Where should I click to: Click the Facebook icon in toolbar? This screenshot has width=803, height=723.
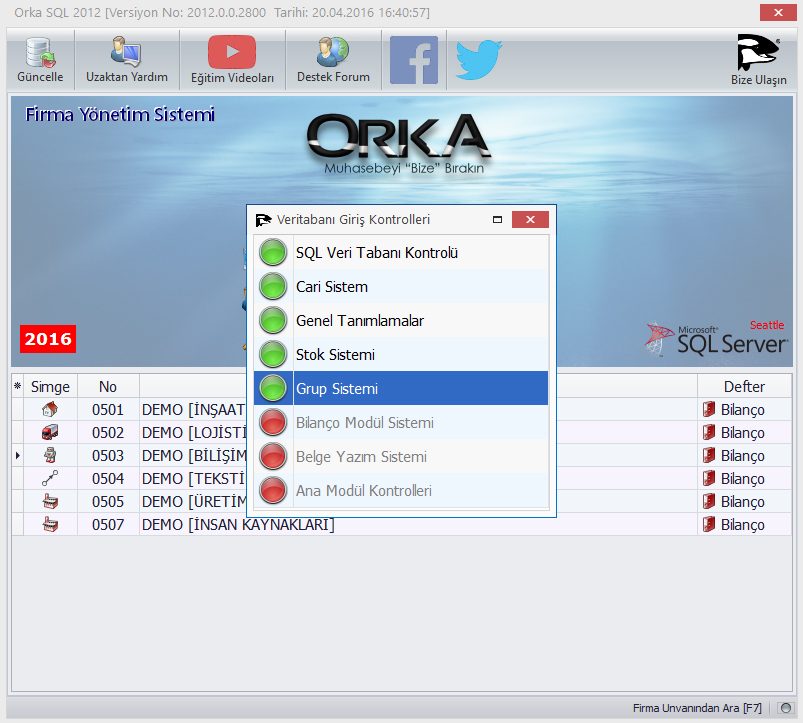(414, 59)
